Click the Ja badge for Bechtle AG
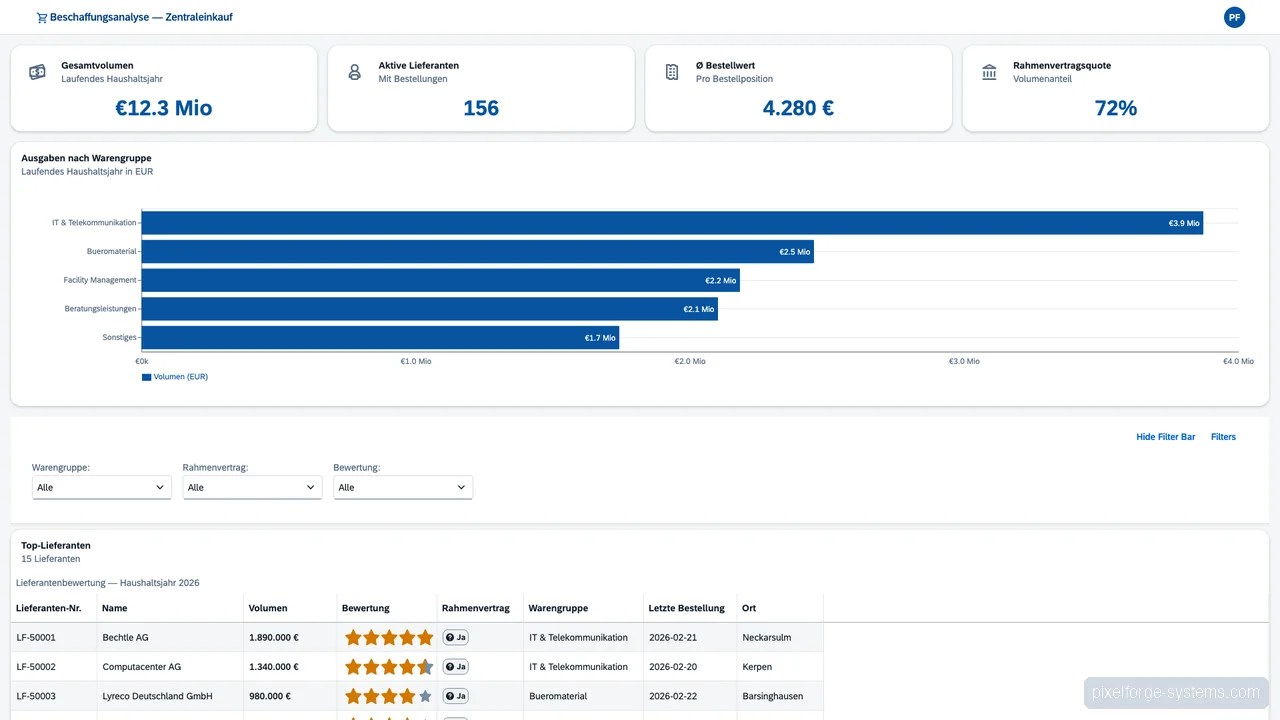The height and width of the screenshot is (720, 1280). pos(455,637)
